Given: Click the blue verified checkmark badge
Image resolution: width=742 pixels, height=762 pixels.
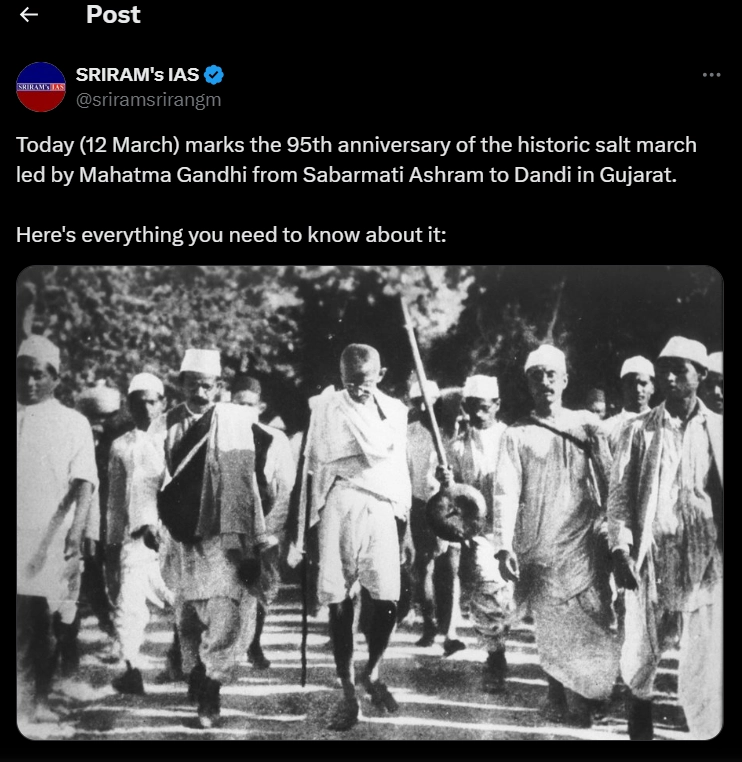Looking at the screenshot, I should [x=215, y=75].
